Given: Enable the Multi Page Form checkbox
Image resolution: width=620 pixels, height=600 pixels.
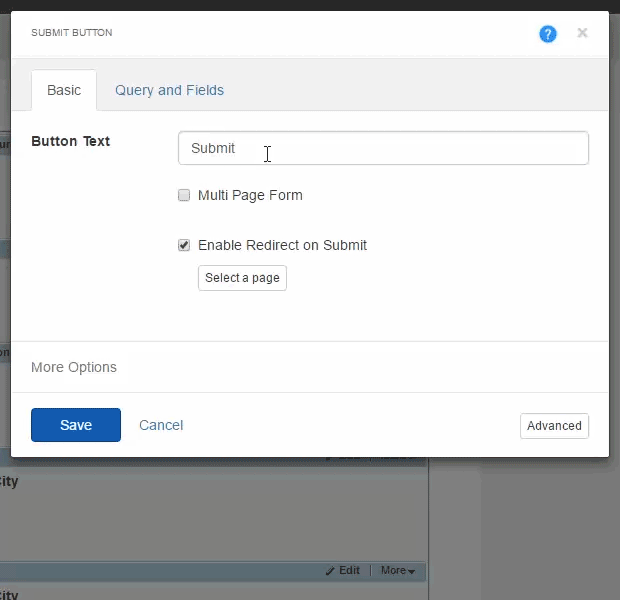Looking at the screenshot, I should point(184,195).
